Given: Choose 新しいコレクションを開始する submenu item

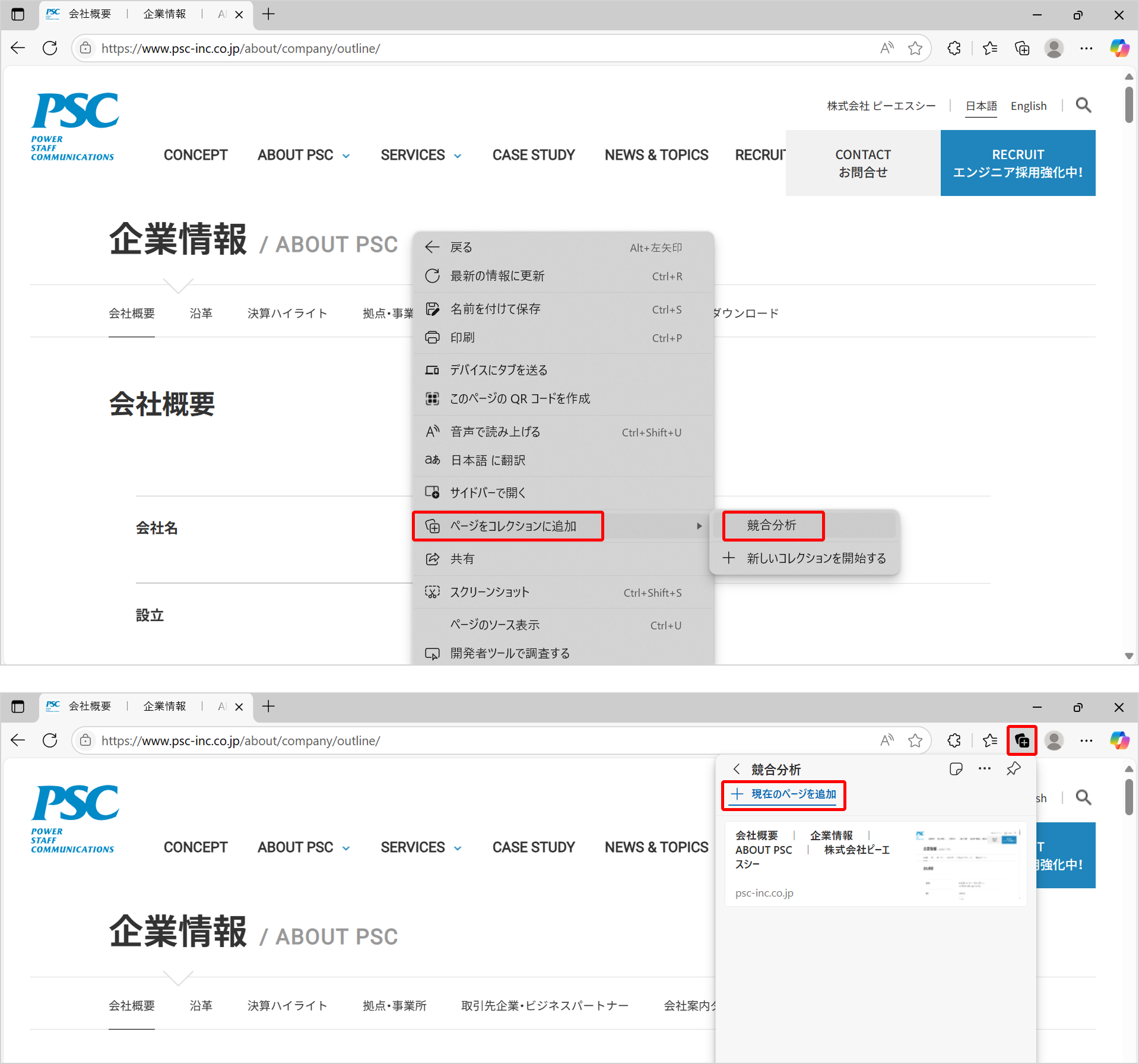Looking at the screenshot, I should [x=816, y=559].
